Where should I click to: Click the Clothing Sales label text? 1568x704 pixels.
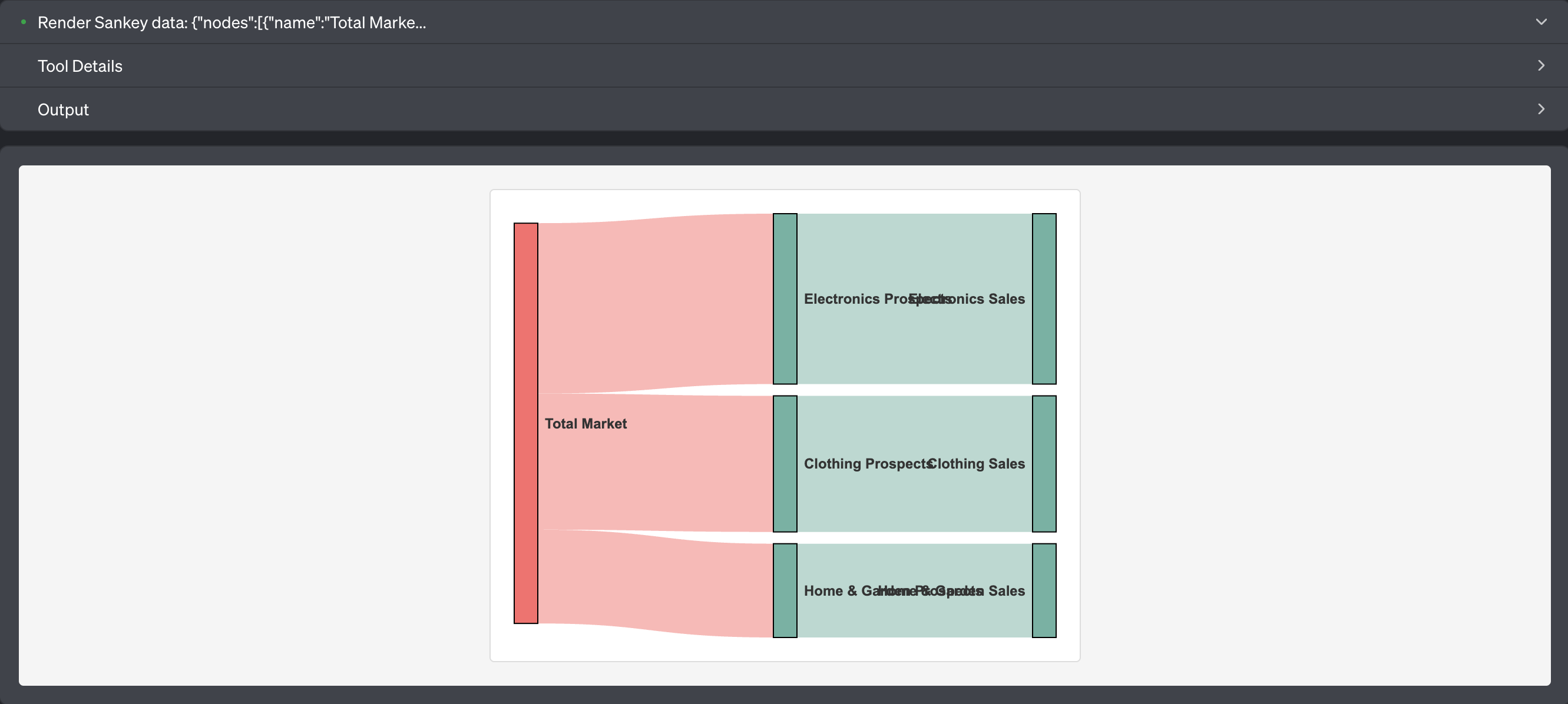977,464
